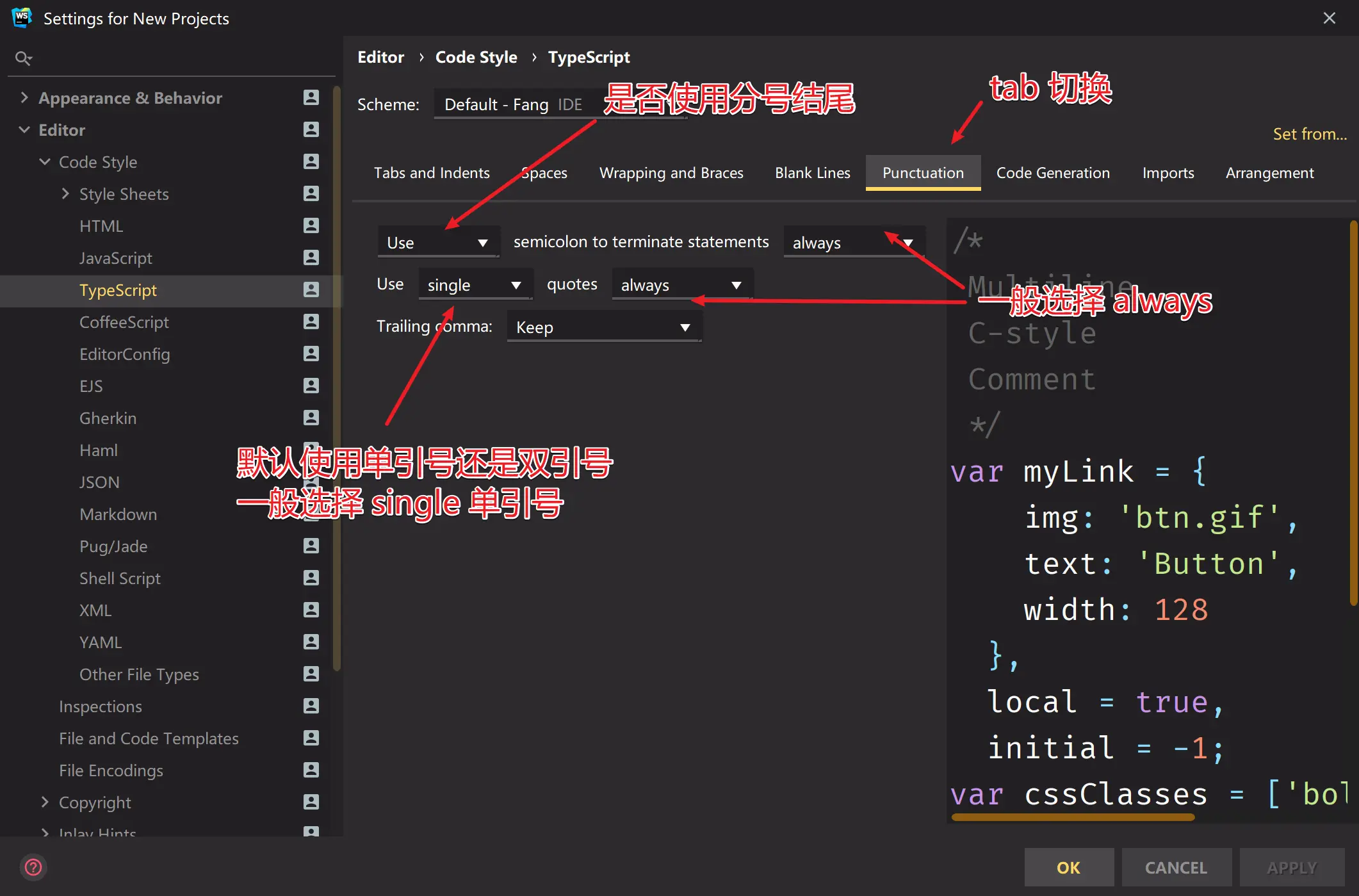The height and width of the screenshot is (896, 1359).
Task: Switch to the Code Generation tab
Action: pos(1053,173)
